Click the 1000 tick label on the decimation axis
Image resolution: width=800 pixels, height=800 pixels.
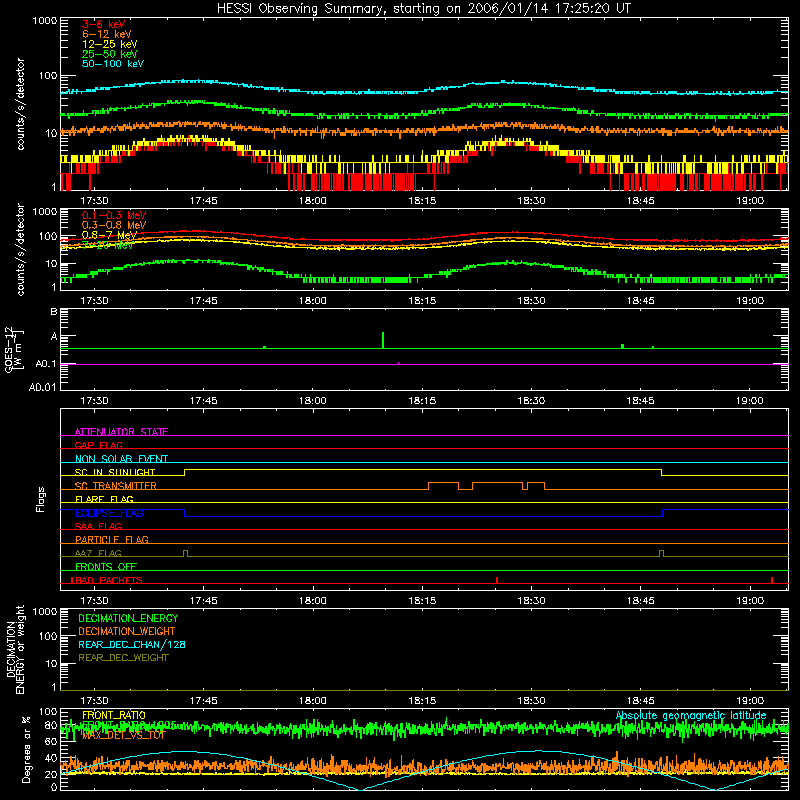tap(45, 611)
